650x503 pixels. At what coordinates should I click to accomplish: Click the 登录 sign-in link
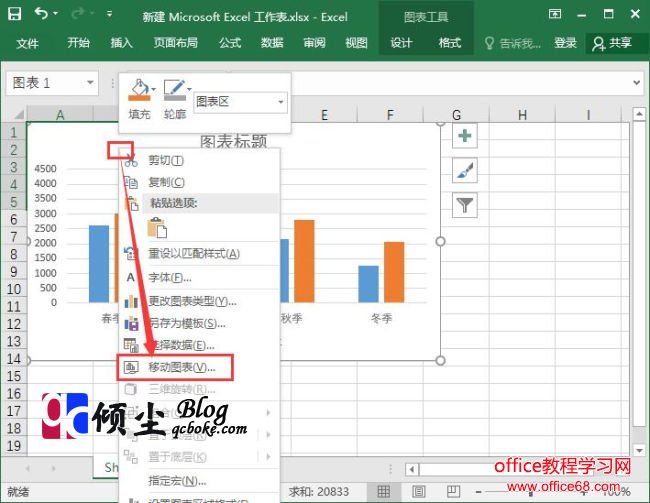[x=565, y=43]
